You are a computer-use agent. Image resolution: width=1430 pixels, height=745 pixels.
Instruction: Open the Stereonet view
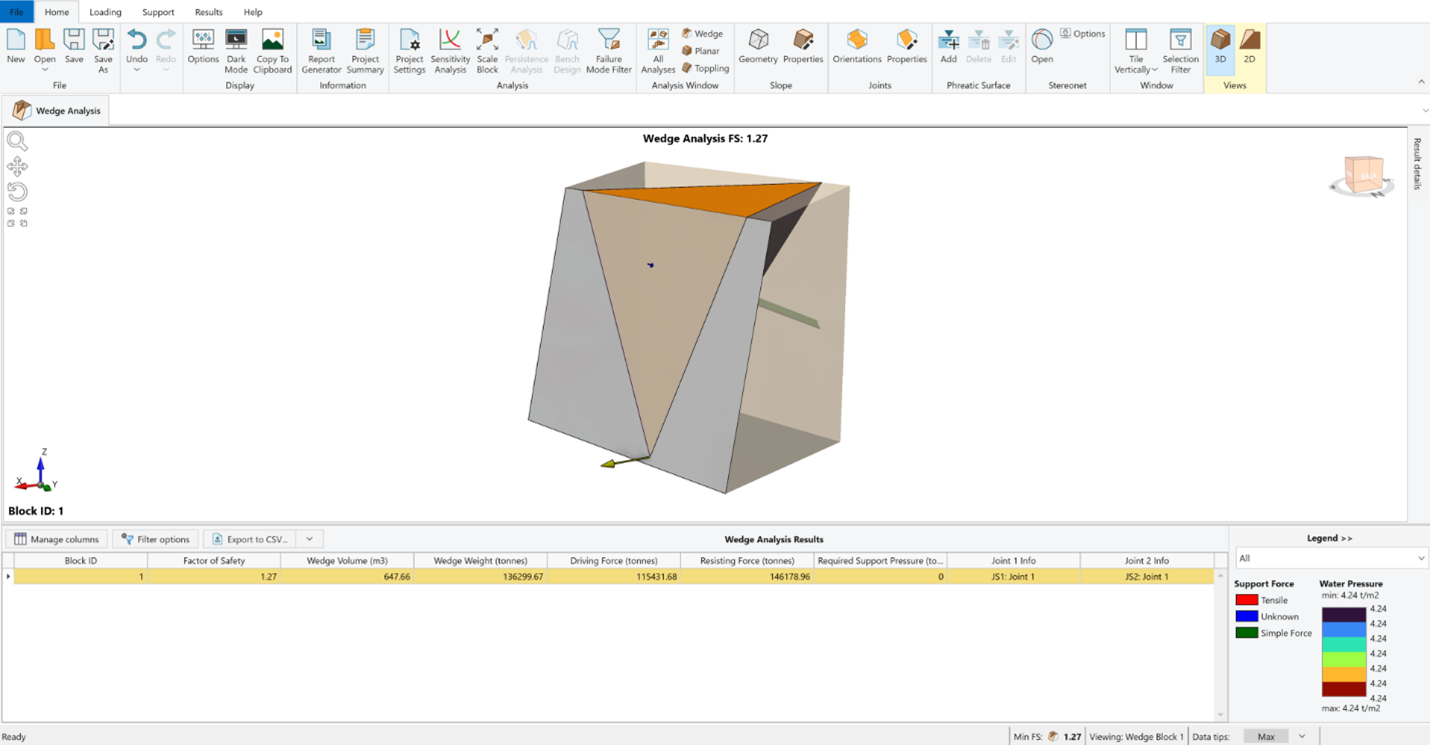point(1042,46)
